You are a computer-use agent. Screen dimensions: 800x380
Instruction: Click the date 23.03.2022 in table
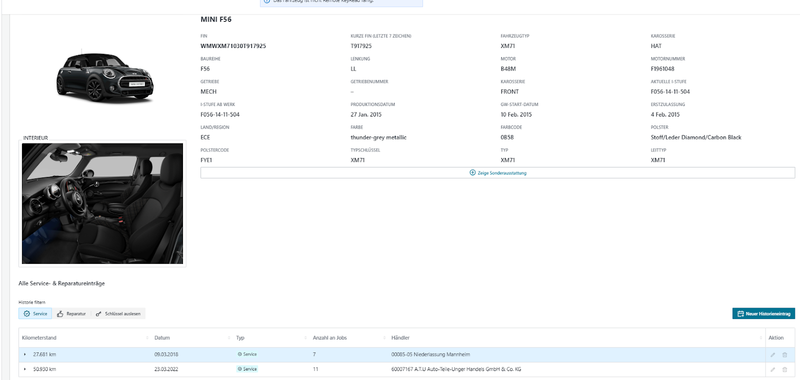click(x=166, y=369)
